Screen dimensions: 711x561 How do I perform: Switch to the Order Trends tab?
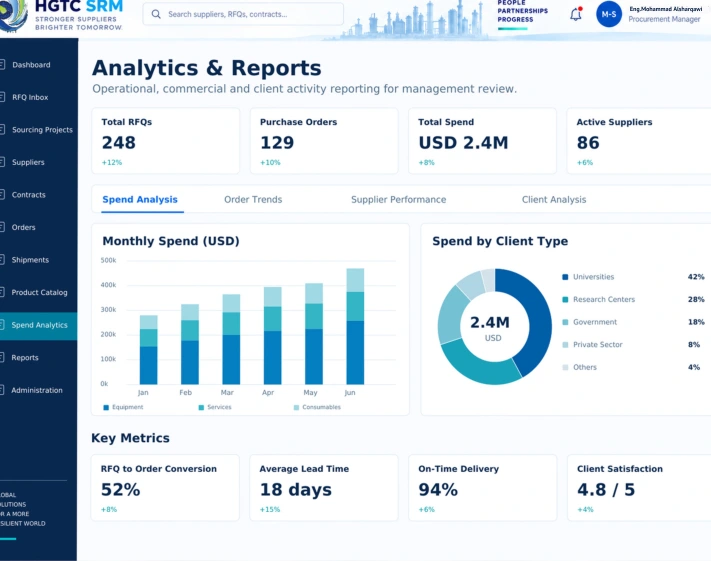[x=253, y=200]
